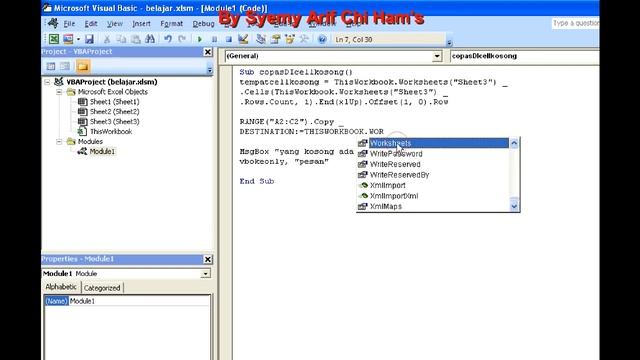640x360 pixels.
Task: Open the Insert object dropdown arrow
Action: pyautogui.click(x=78, y=39)
